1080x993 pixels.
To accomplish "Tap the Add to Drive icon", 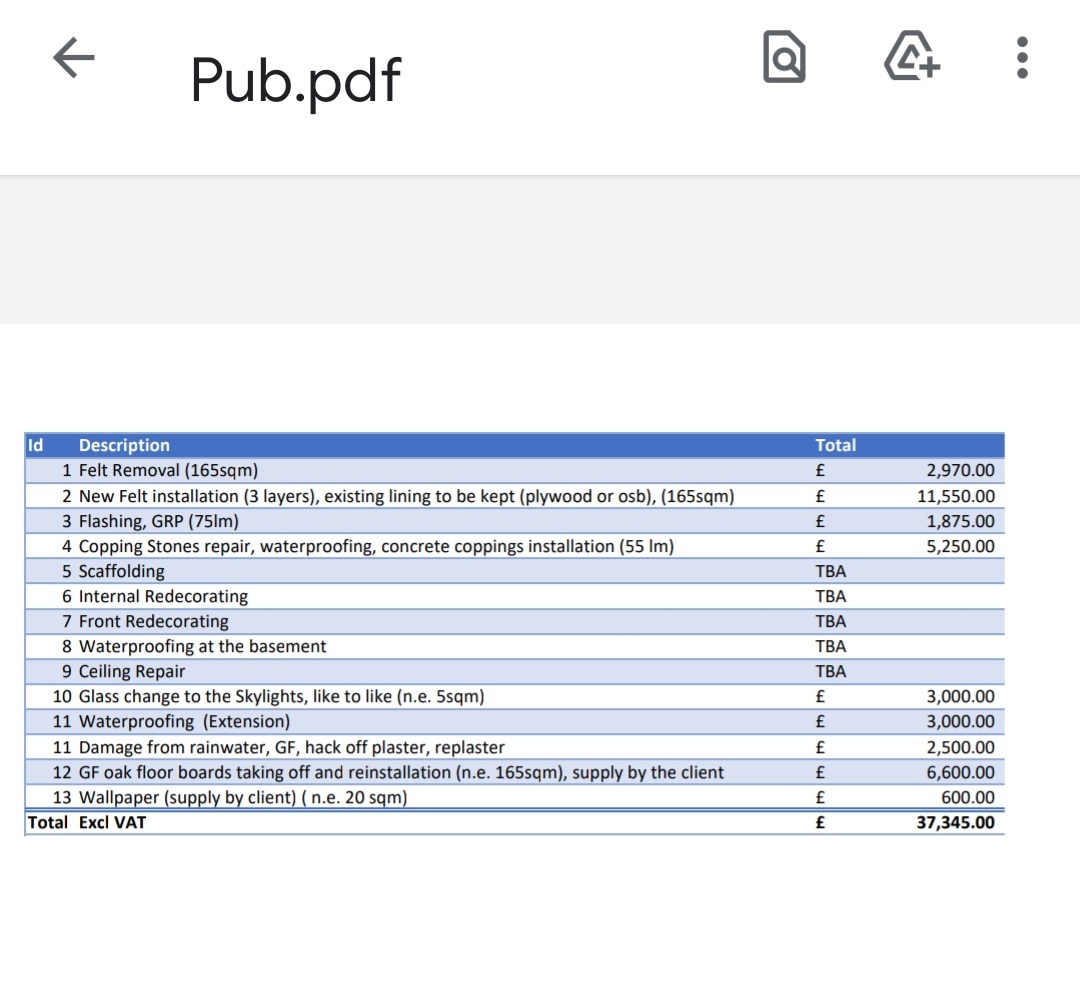I will pos(912,57).
